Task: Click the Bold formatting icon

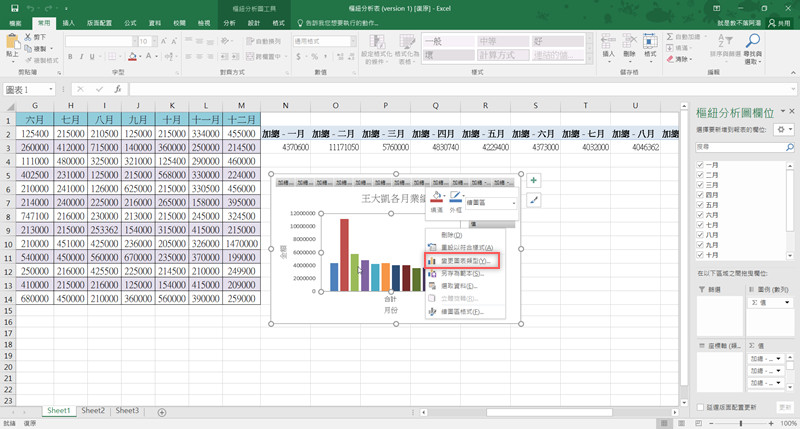Action: click(71, 58)
